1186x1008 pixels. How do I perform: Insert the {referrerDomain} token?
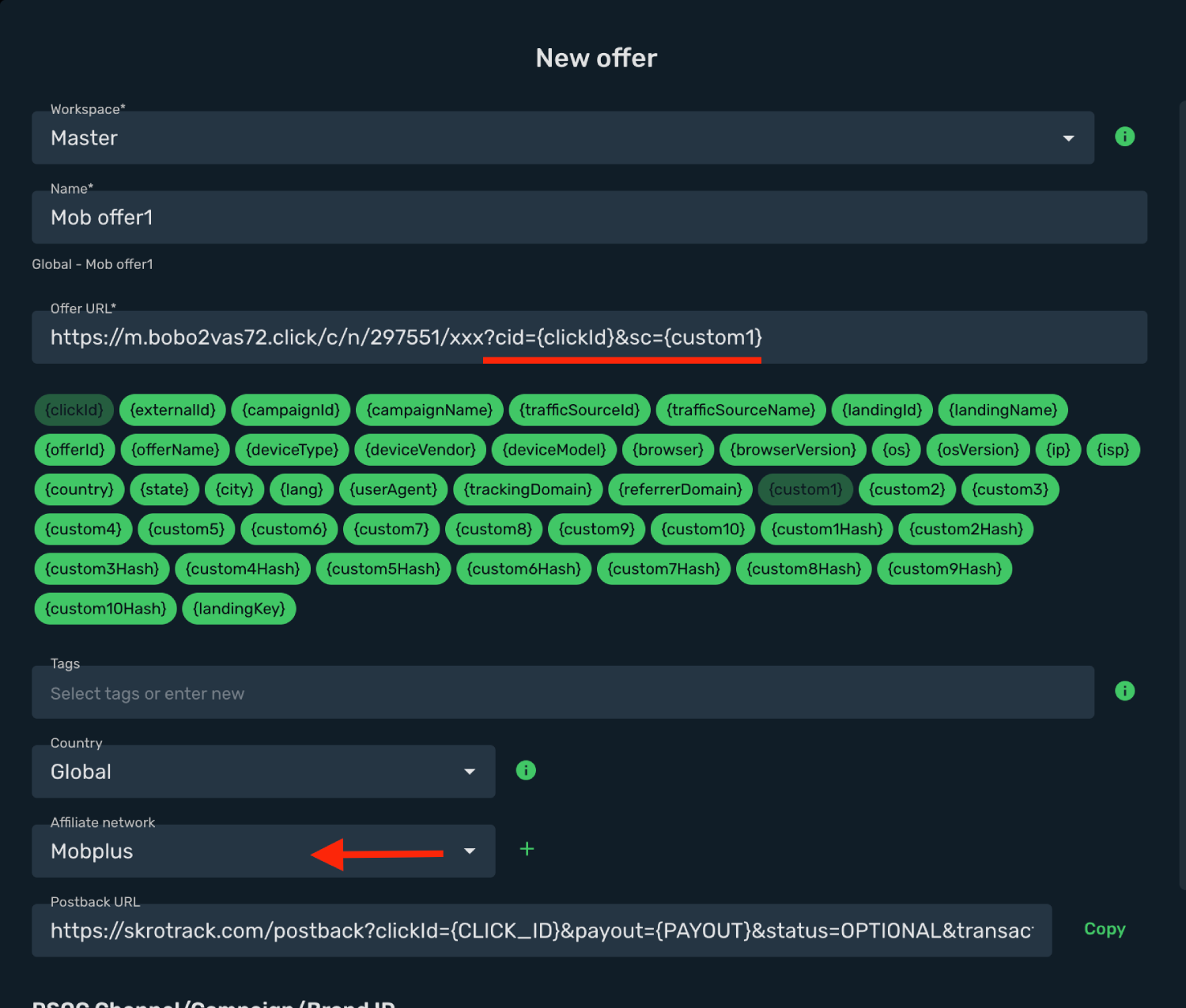[680, 489]
